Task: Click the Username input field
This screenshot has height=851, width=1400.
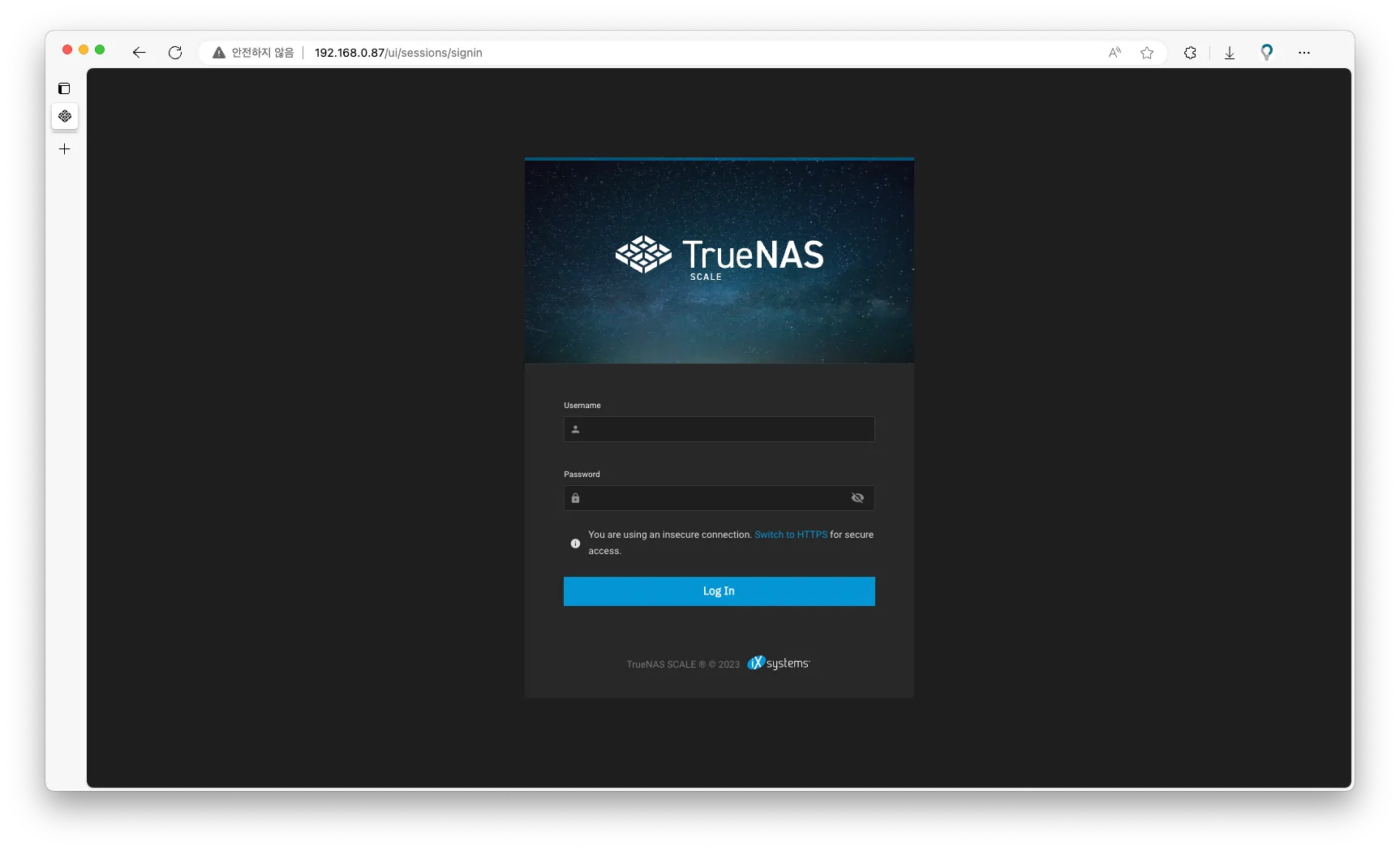Action: tap(719, 429)
